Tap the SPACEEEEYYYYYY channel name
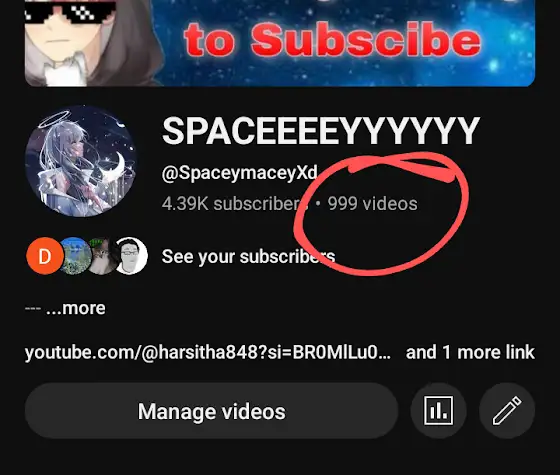560x475 pixels. pyautogui.click(x=321, y=131)
